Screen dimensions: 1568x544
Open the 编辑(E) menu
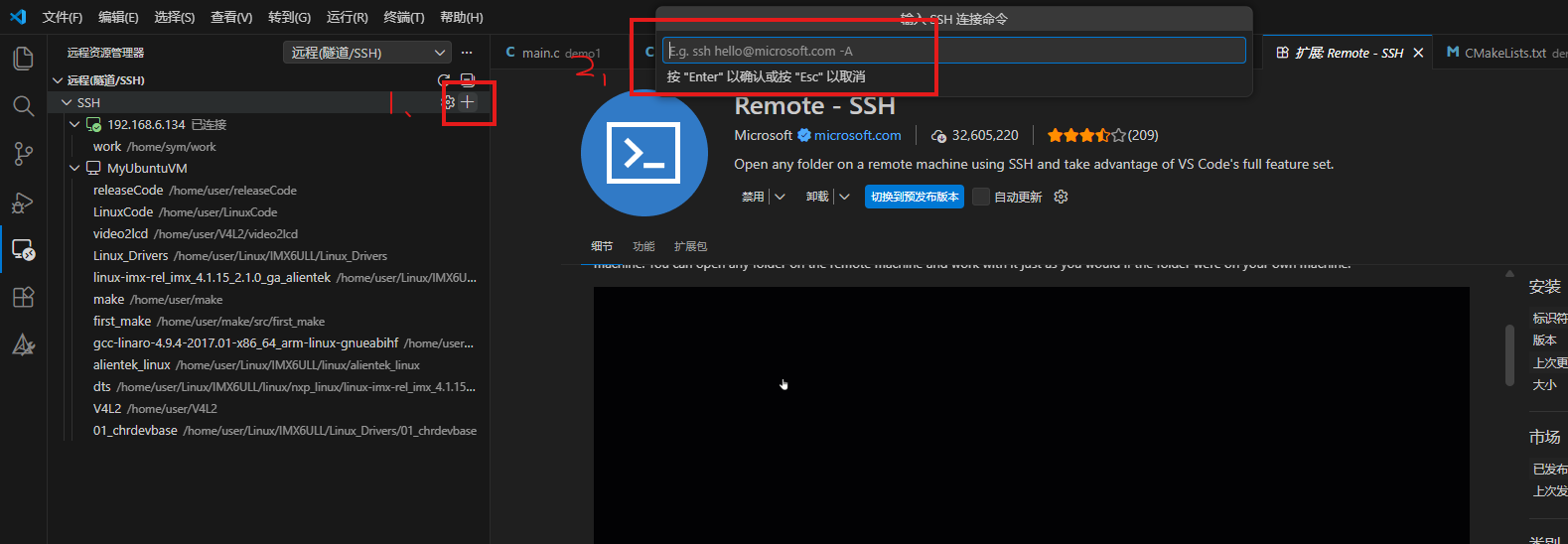click(x=118, y=17)
